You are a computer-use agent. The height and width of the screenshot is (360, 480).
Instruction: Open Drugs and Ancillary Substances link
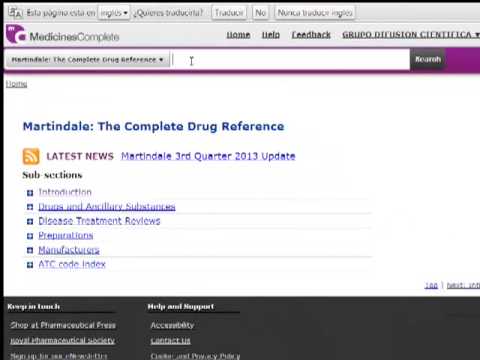coord(107,207)
